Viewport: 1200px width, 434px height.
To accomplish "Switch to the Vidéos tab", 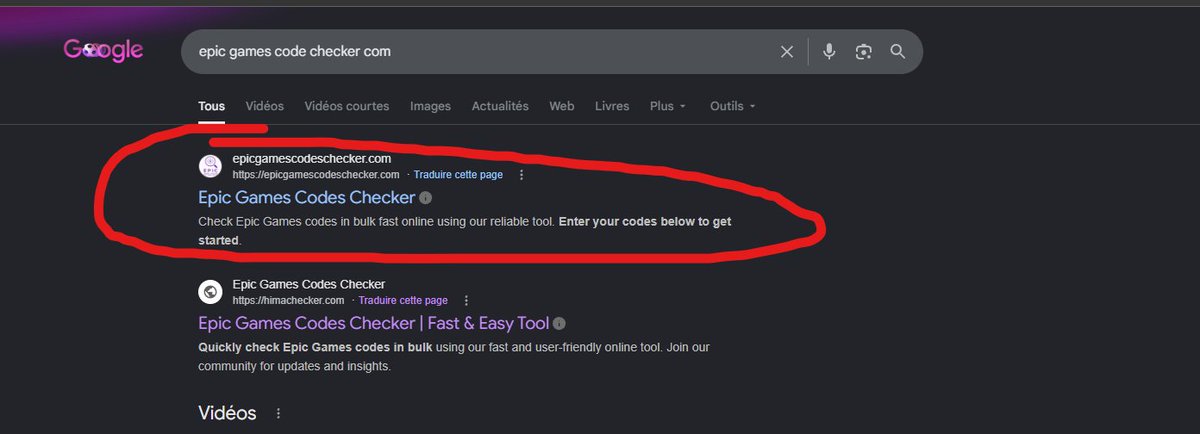I will tap(264, 106).
